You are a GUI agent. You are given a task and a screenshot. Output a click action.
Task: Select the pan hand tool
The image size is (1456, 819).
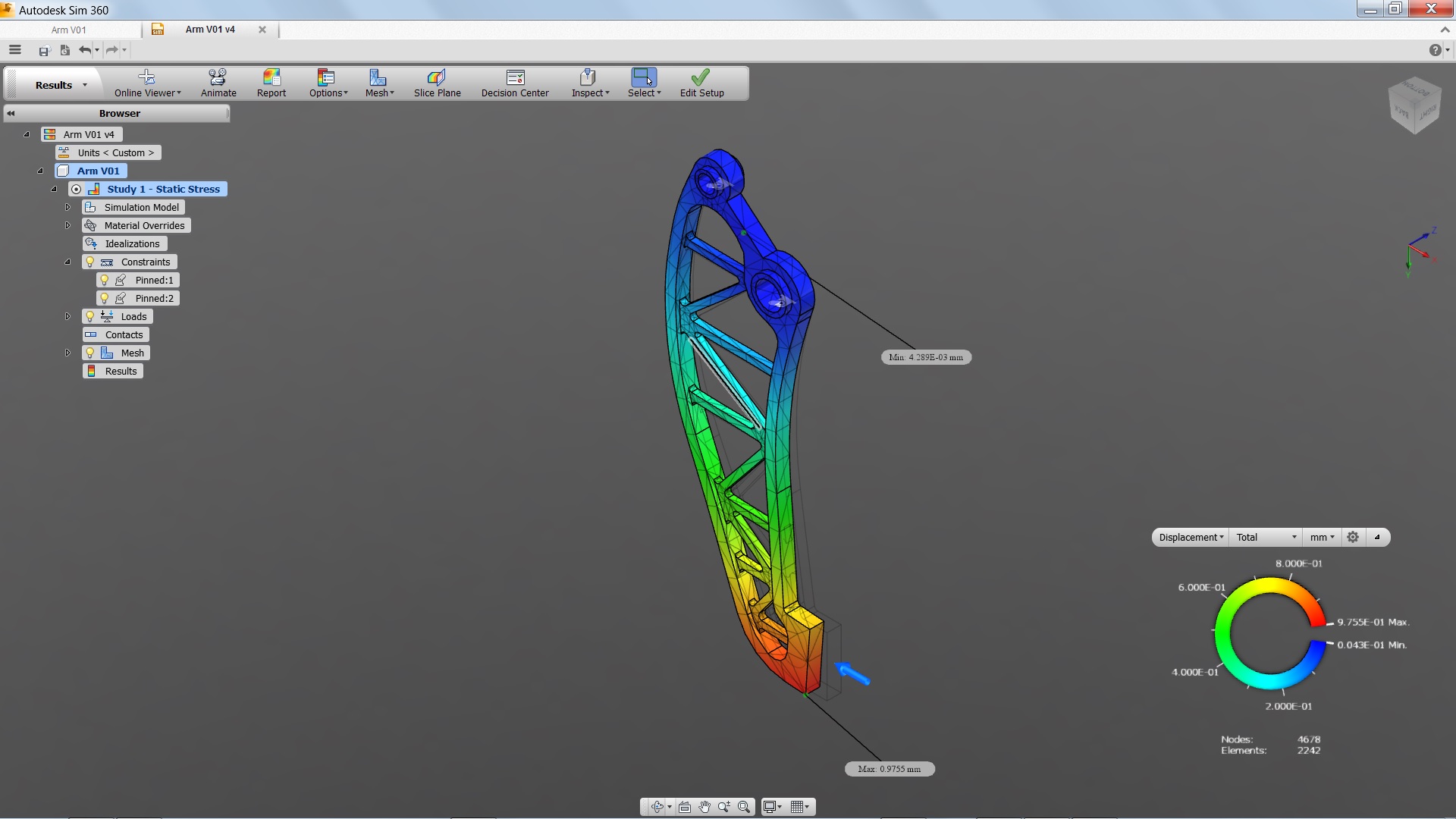[x=704, y=807]
